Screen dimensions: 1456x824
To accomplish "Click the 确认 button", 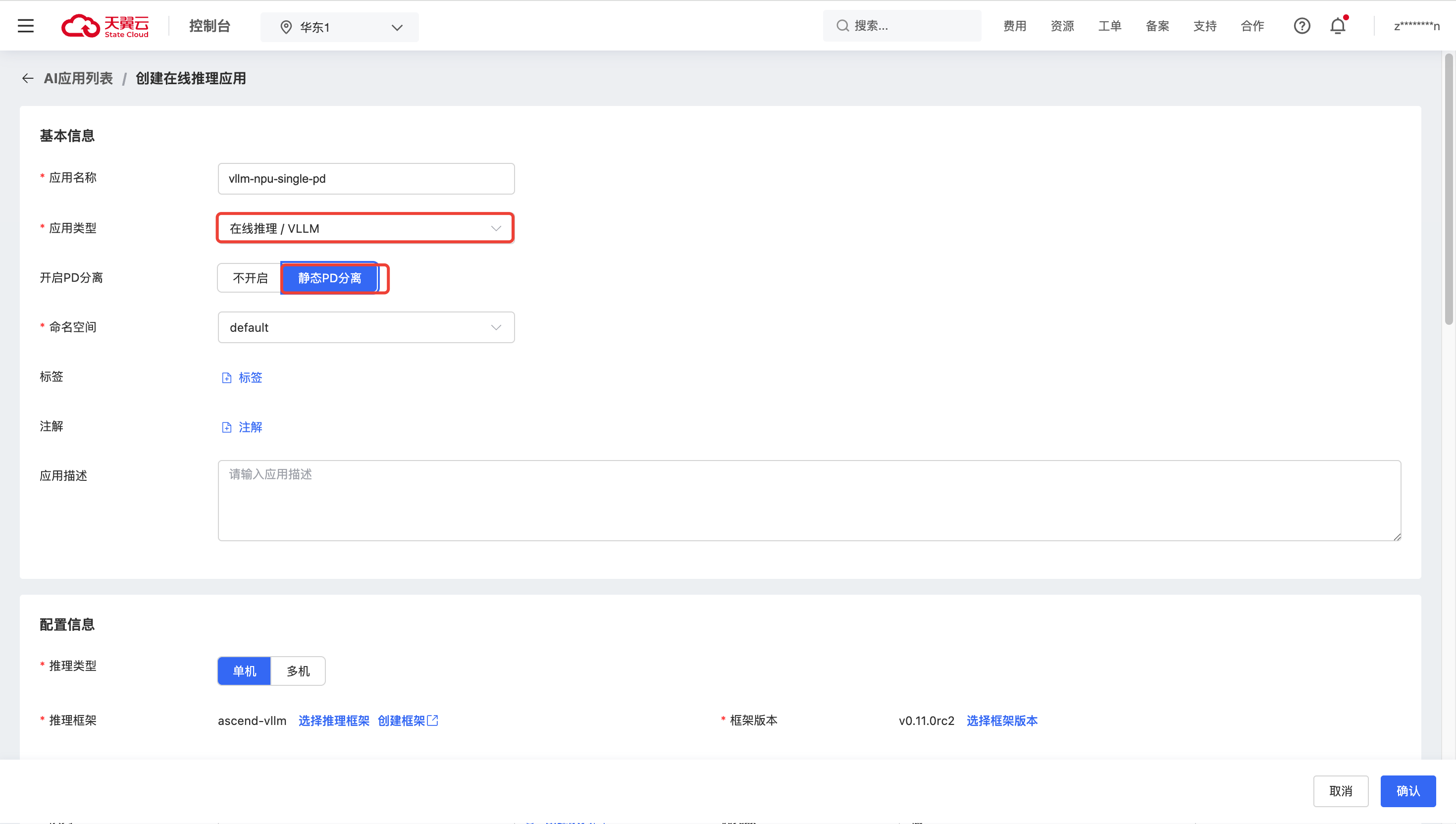I will pos(1407,791).
